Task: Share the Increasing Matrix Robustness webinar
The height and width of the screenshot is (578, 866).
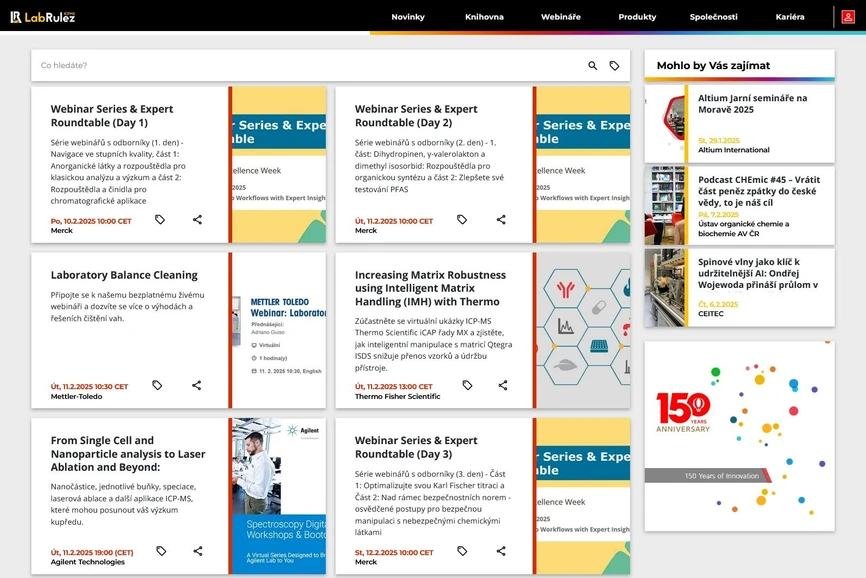Action: [x=502, y=385]
